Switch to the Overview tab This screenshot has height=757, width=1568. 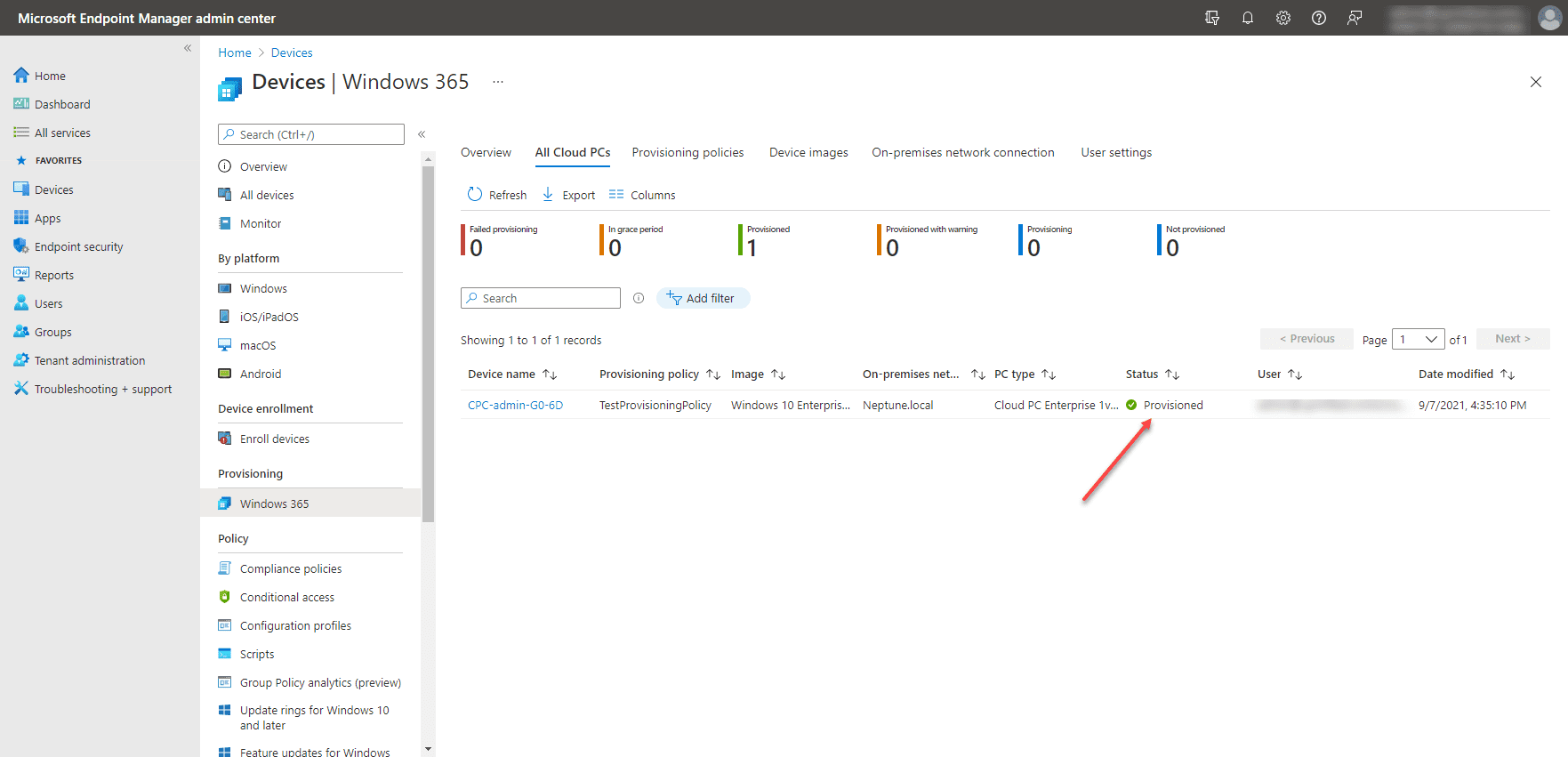486,152
